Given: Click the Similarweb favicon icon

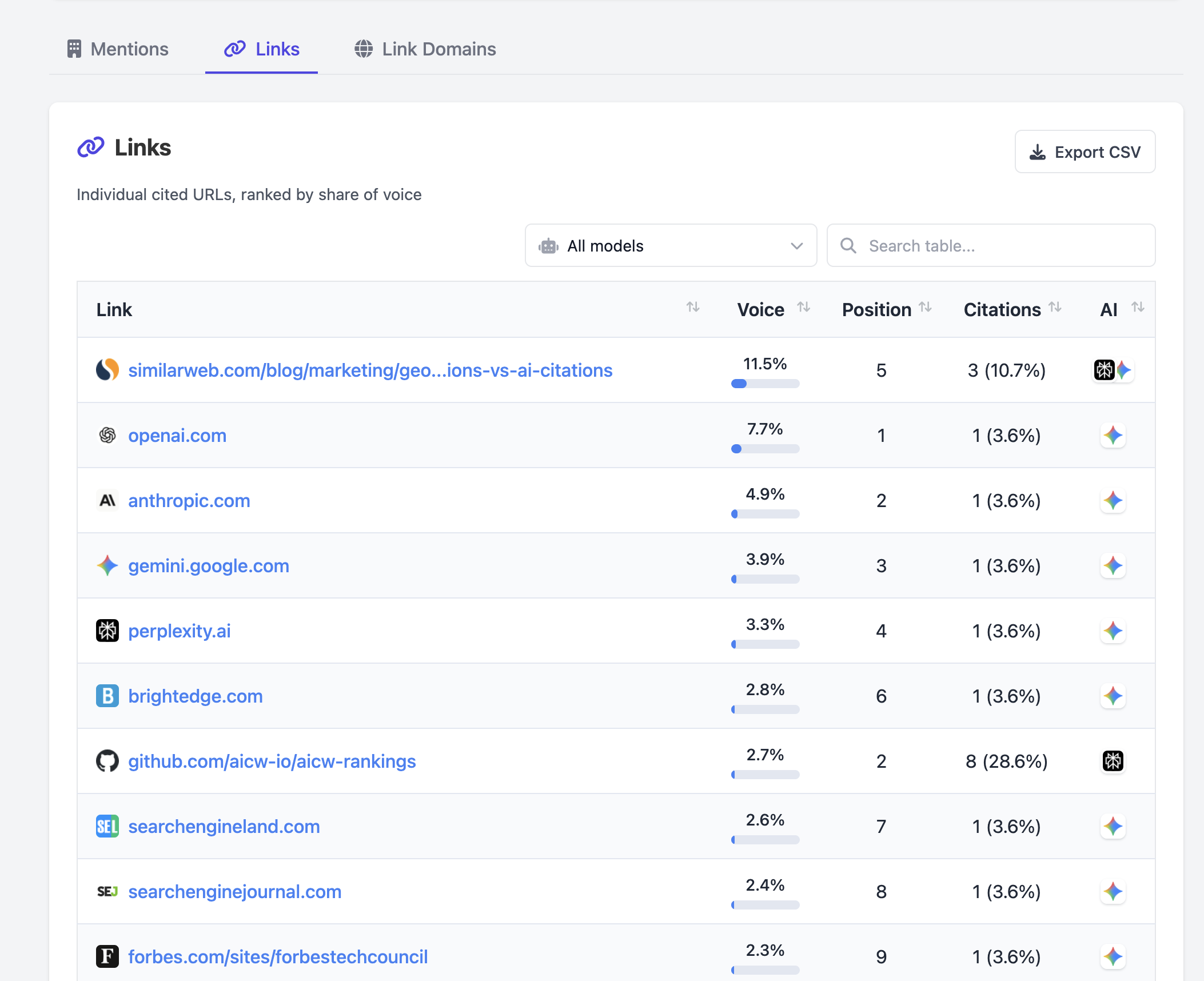Looking at the screenshot, I should click(107, 370).
